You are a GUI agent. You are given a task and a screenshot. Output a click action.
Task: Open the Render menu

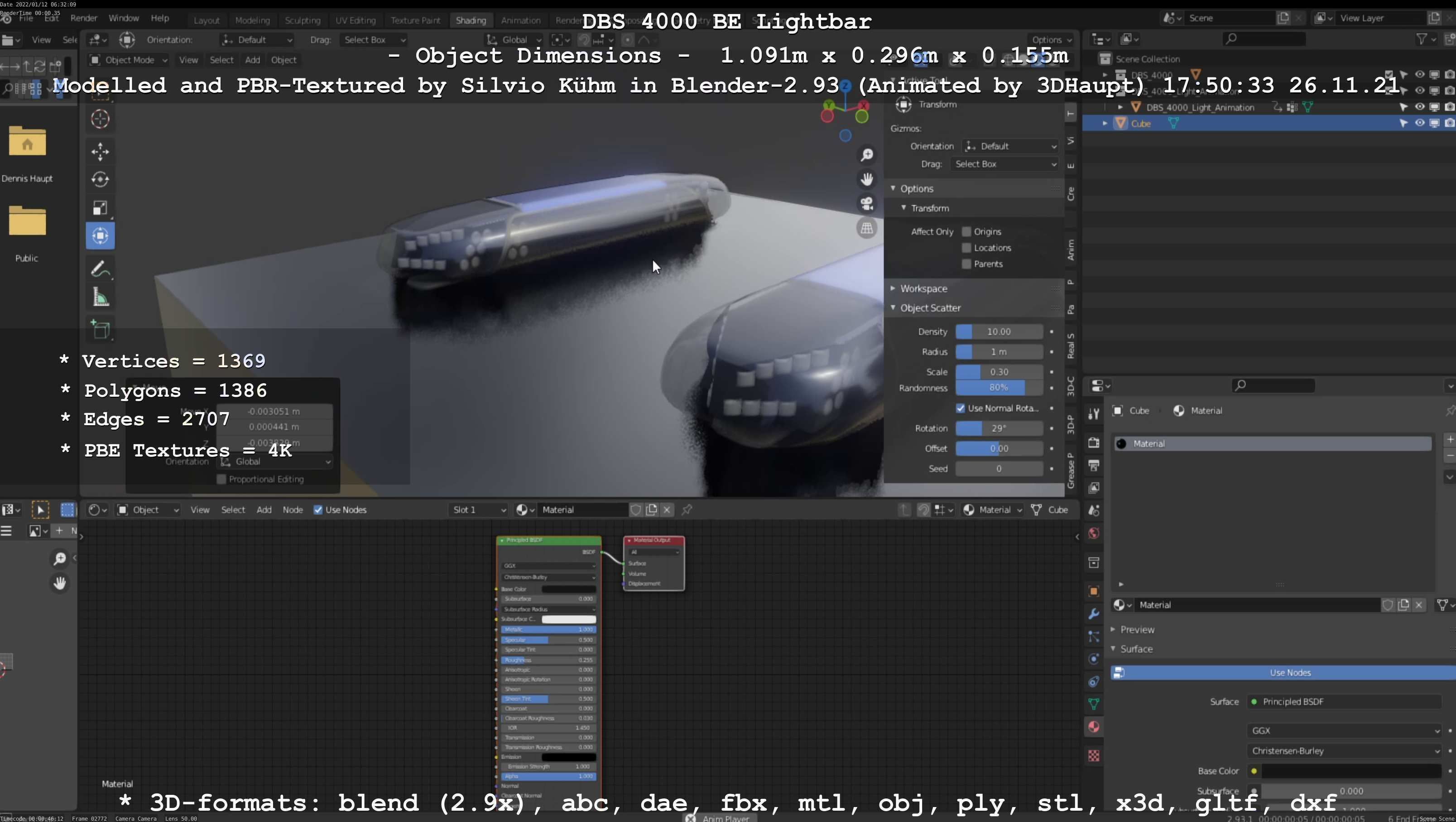[84, 18]
